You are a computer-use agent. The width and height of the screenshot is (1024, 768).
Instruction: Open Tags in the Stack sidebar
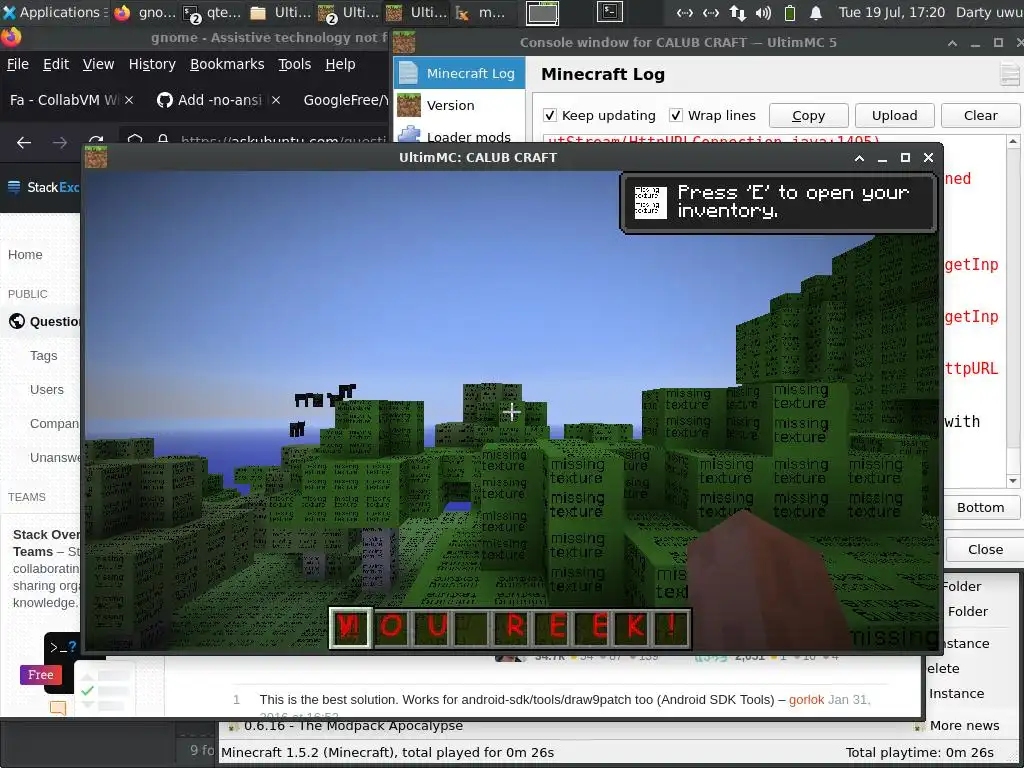[x=43, y=356]
